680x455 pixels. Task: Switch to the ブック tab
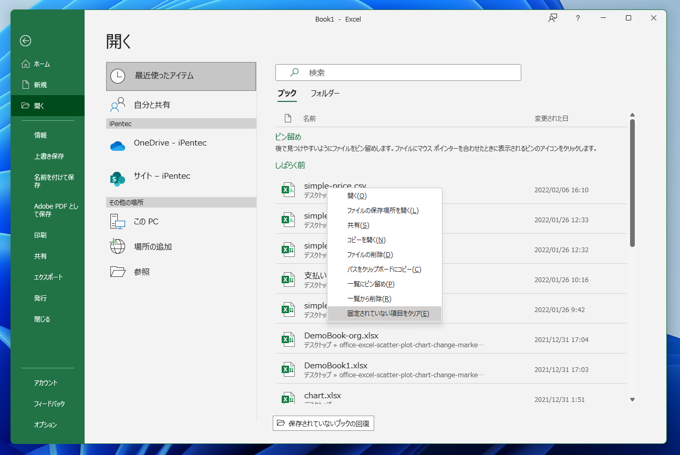point(287,93)
